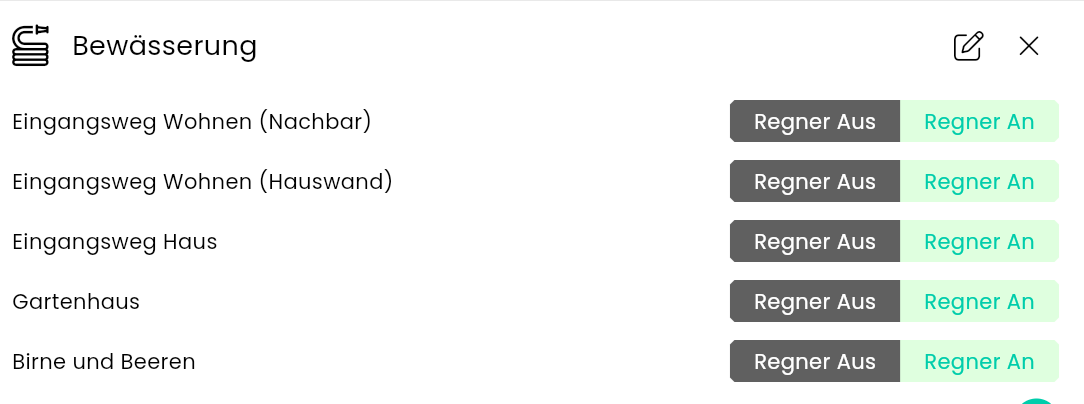The image size is (1084, 404).
Task: Switch Gartenhaus sprinkler to Regner Aus
Action: click(815, 302)
